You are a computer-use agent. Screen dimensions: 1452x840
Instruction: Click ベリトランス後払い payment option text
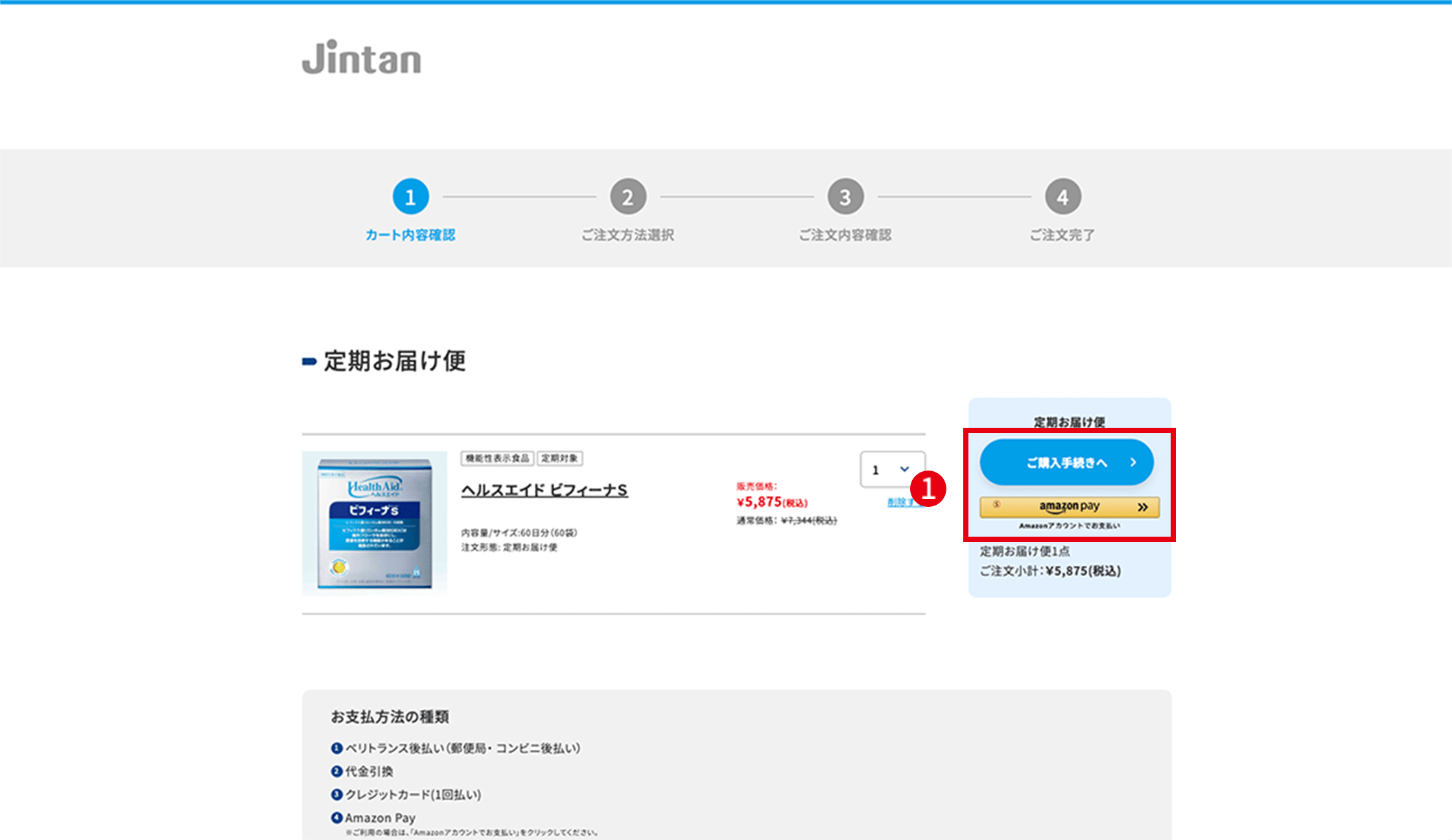[462, 749]
